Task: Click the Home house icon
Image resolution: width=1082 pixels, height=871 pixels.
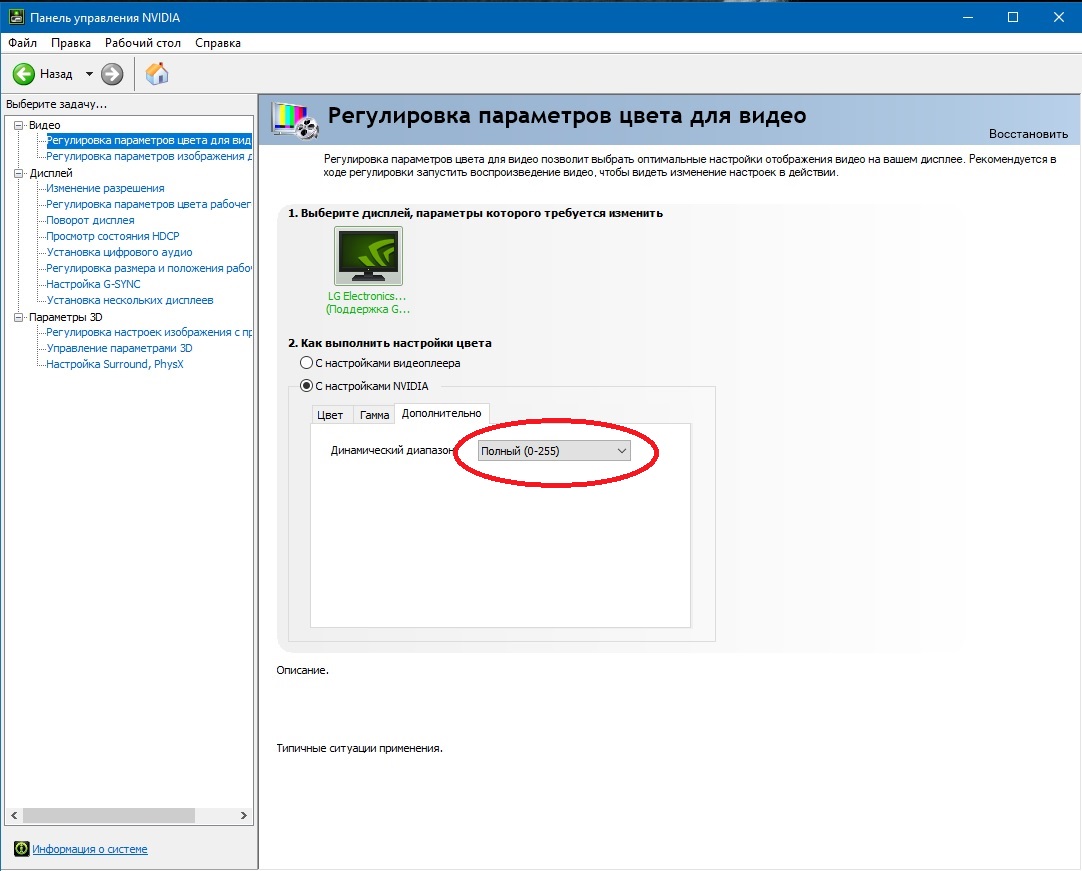Action: coord(157,73)
